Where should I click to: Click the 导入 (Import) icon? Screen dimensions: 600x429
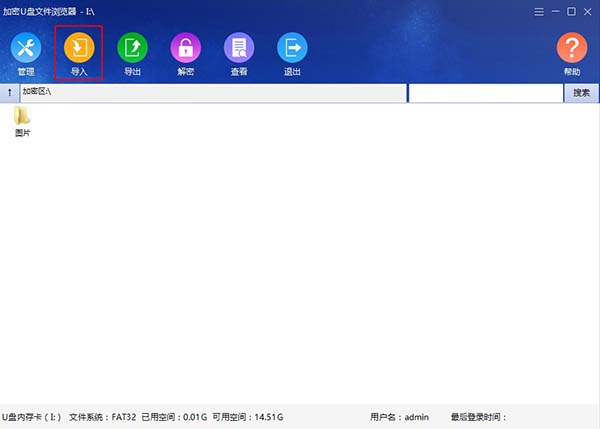[x=79, y=47]
